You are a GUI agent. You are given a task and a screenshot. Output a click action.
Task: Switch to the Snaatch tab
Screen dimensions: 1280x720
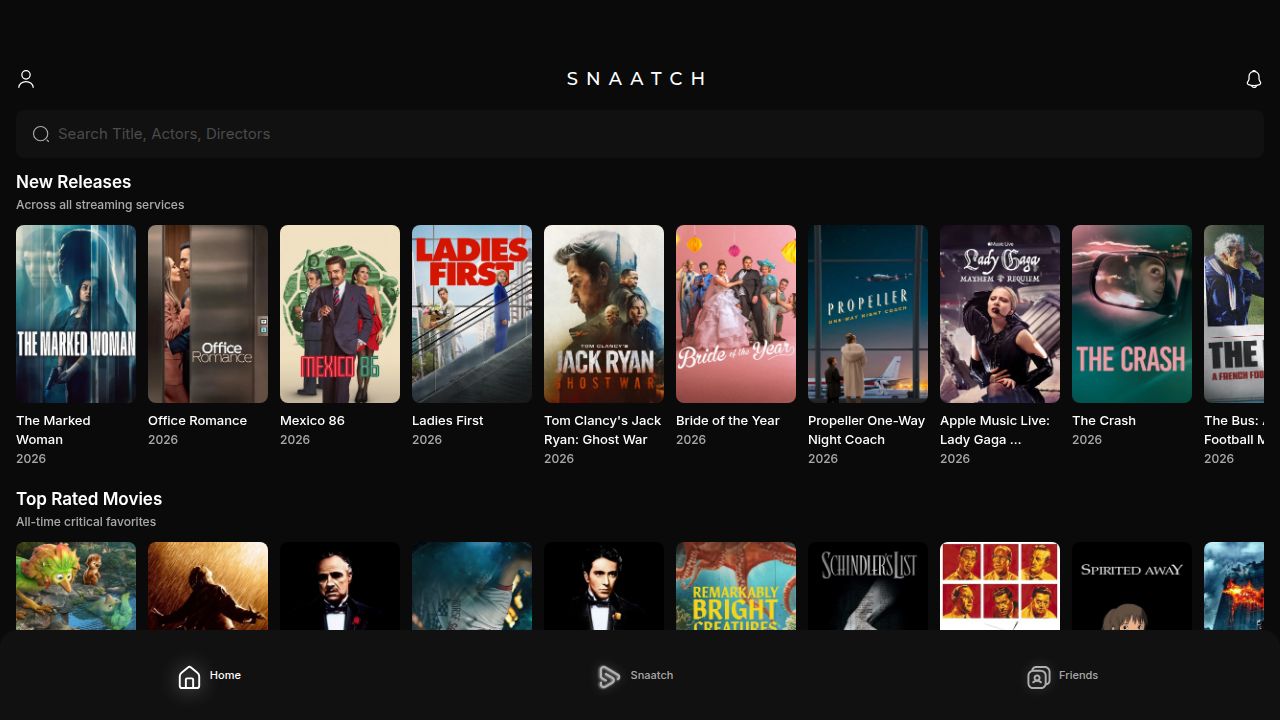click(635, 676)
